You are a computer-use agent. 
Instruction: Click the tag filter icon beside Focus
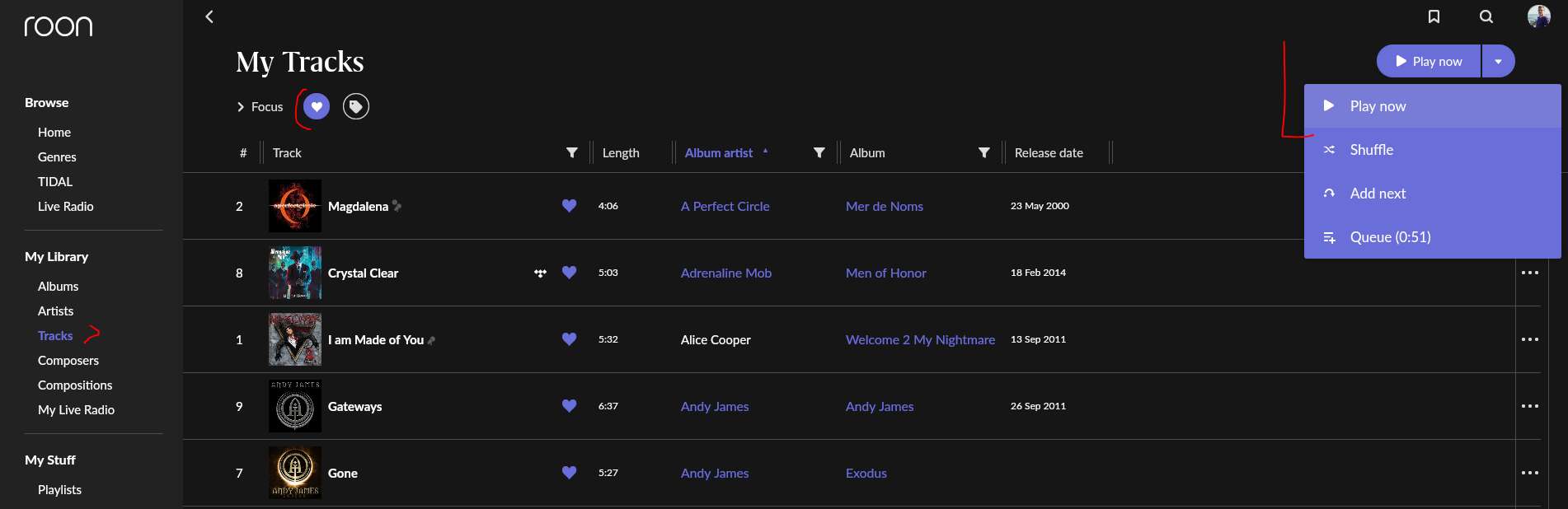[356, 106]
